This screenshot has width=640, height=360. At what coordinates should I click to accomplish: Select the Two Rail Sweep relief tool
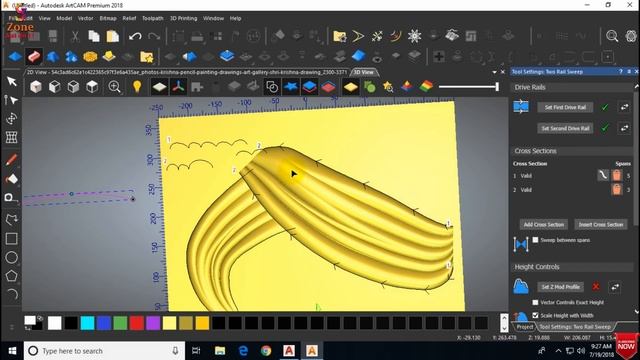[34, 56]
